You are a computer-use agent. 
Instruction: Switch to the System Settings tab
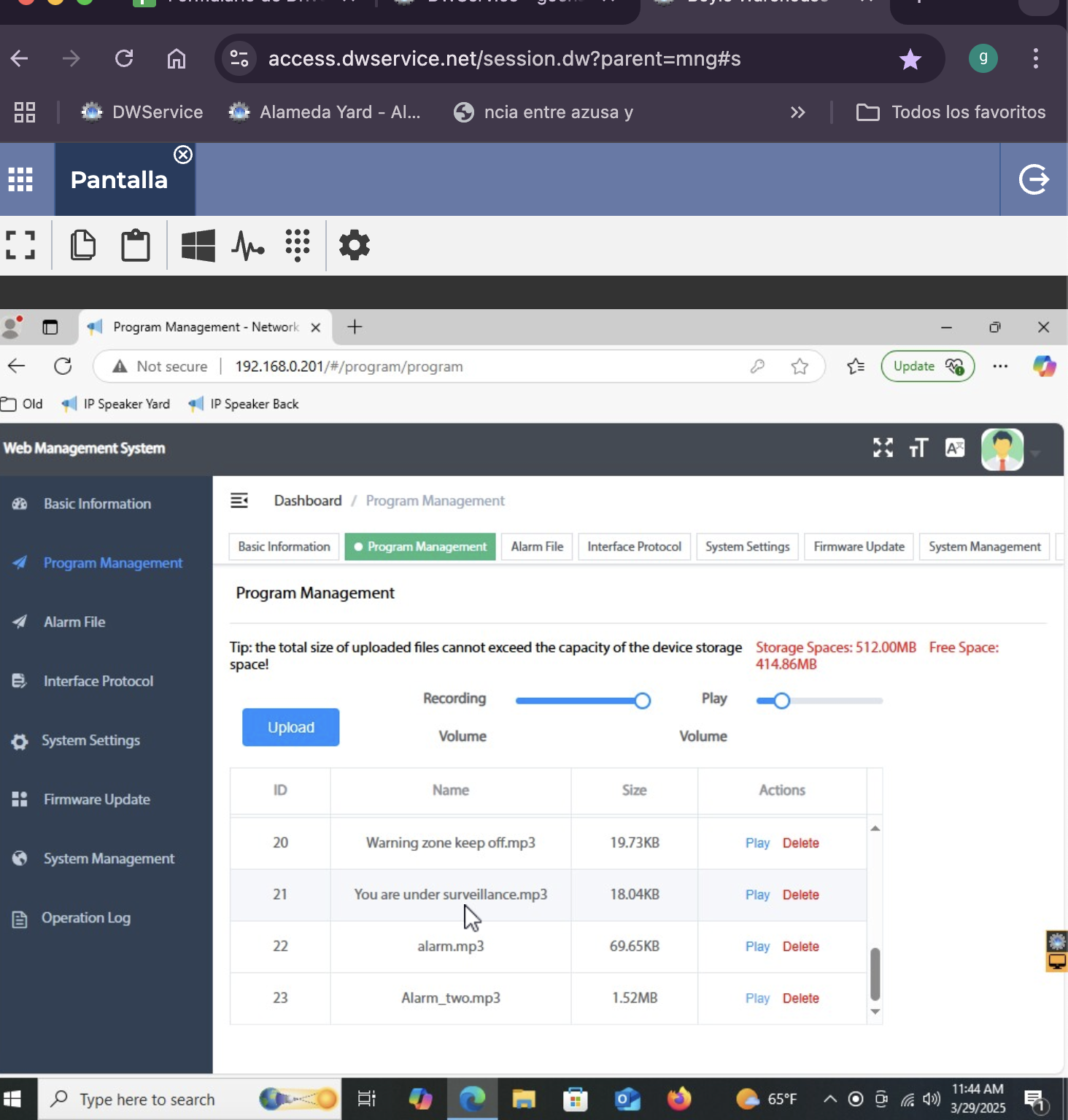[x=747, y=547]
